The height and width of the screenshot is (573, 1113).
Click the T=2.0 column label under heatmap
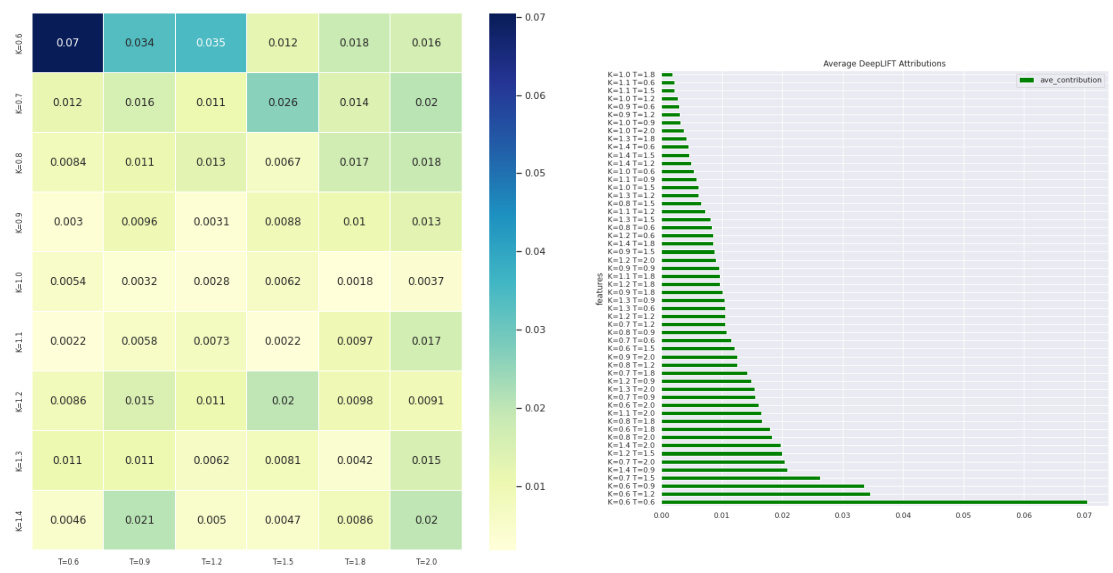426,562
